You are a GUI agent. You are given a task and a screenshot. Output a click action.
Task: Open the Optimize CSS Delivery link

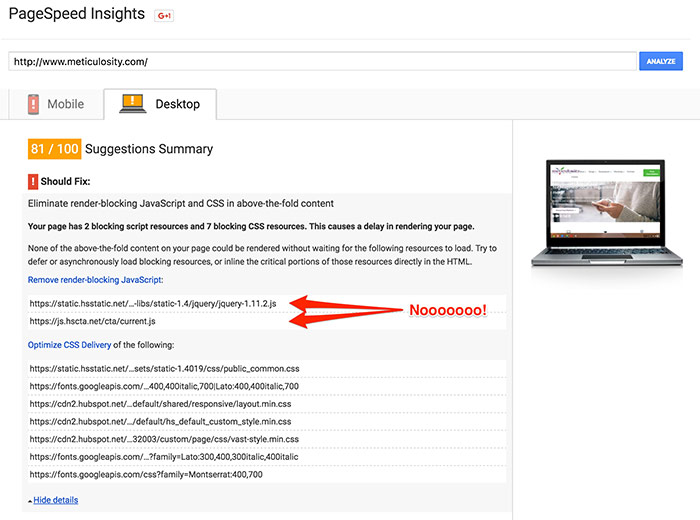pyautogui.click(x=69, y=345)
